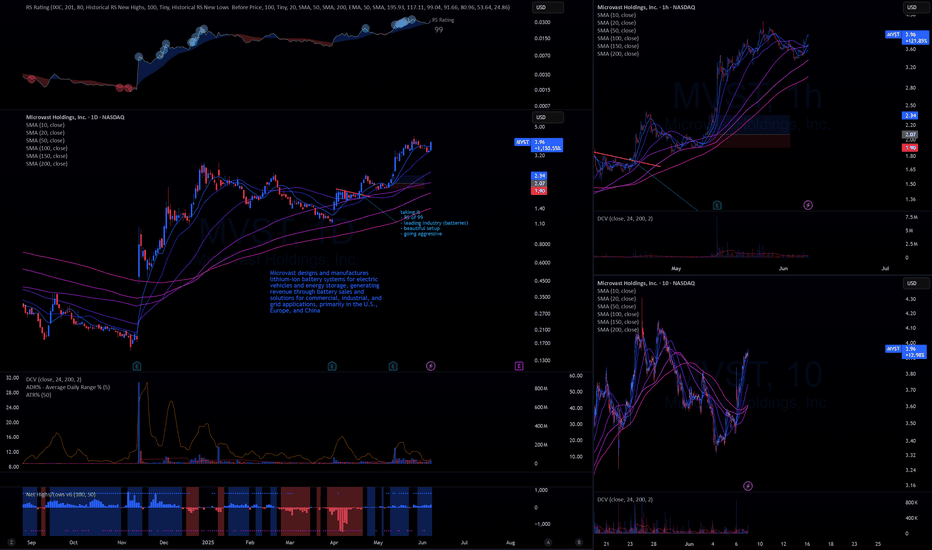Select SMA (200, close) legend on daily chart
The width and height of the screenshot is (932, 550).
tap(46, 164)
